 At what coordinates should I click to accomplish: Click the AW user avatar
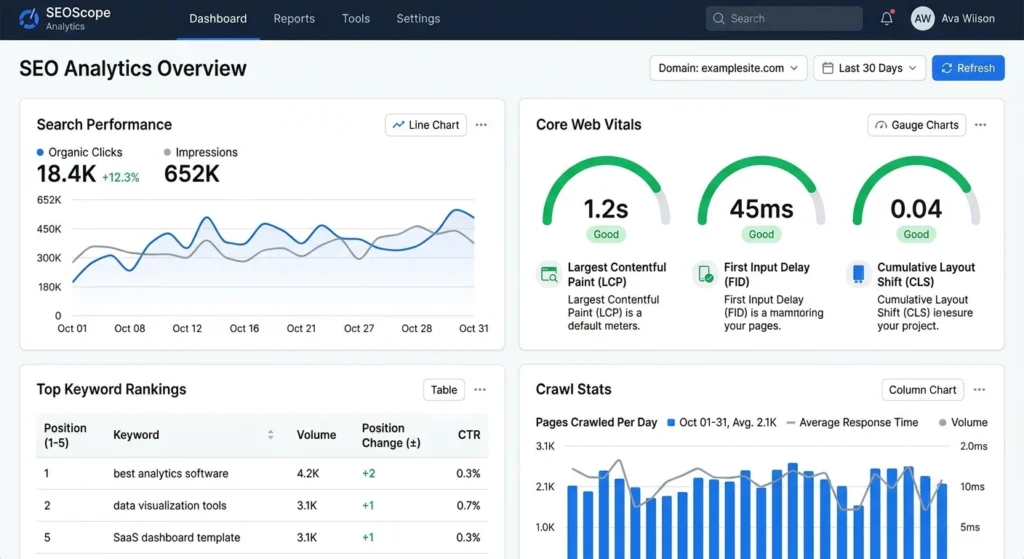(922, 18)
